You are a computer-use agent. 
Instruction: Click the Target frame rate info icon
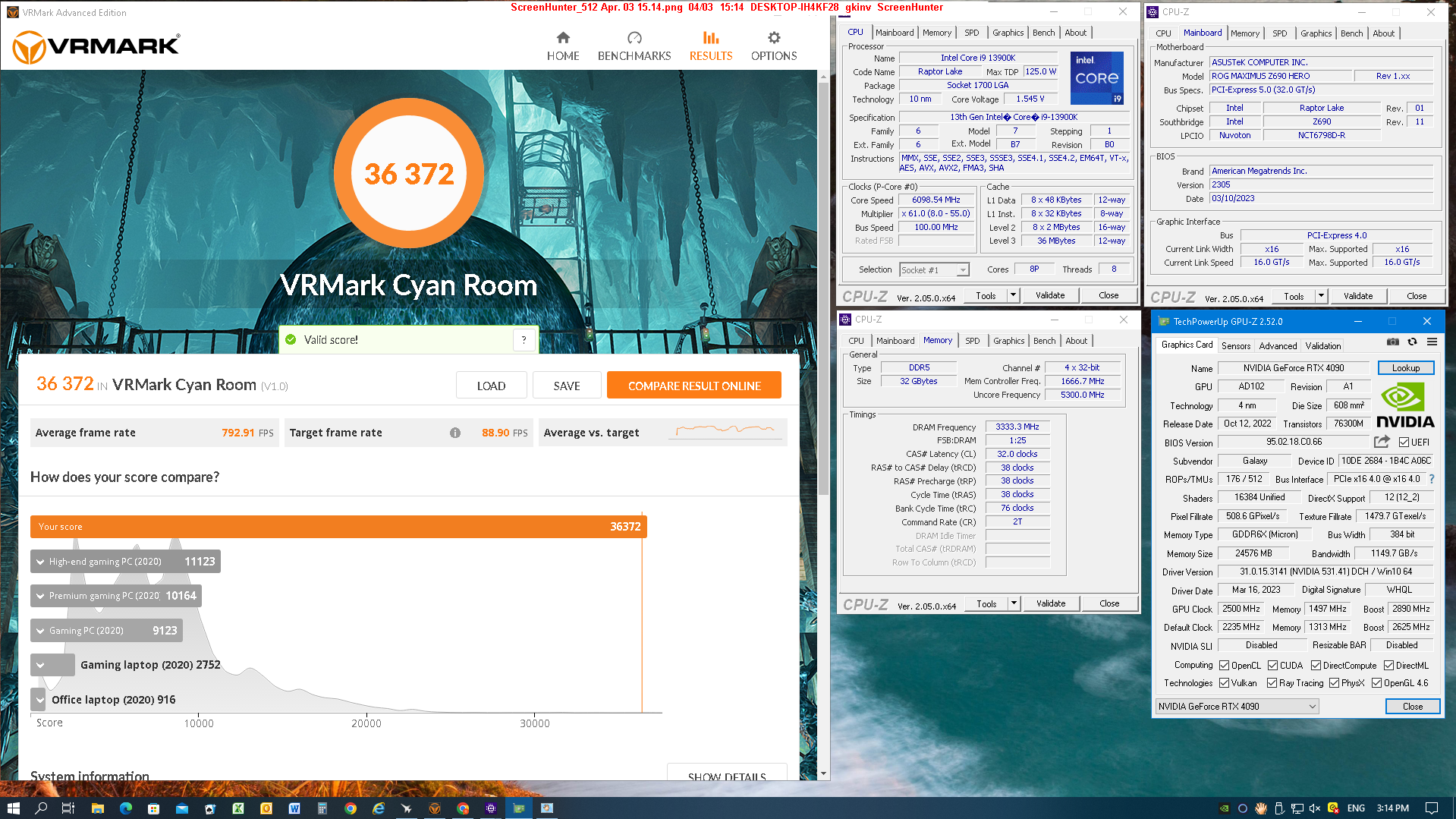coord(455,433)
